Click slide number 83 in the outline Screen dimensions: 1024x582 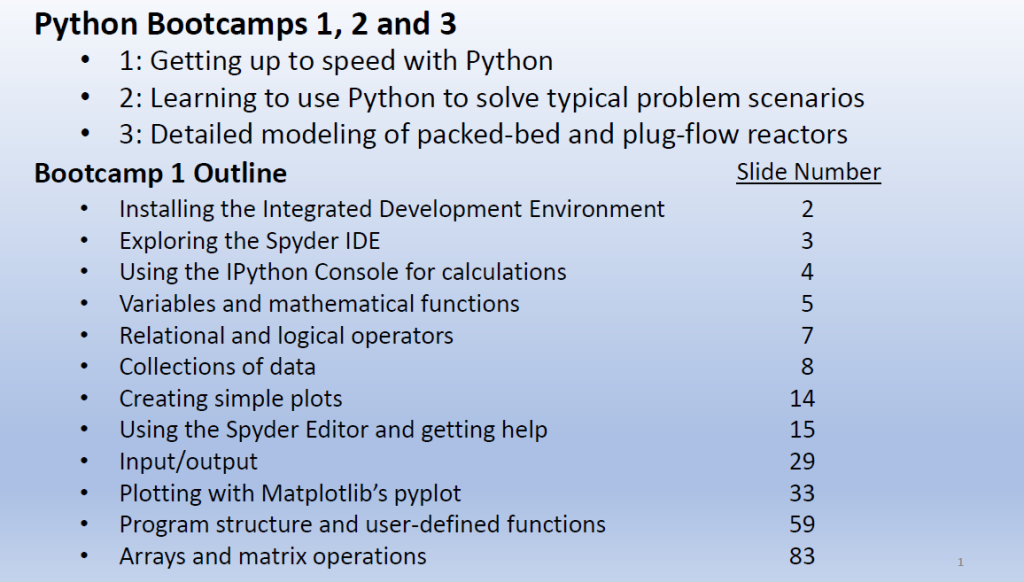point(802,556)
